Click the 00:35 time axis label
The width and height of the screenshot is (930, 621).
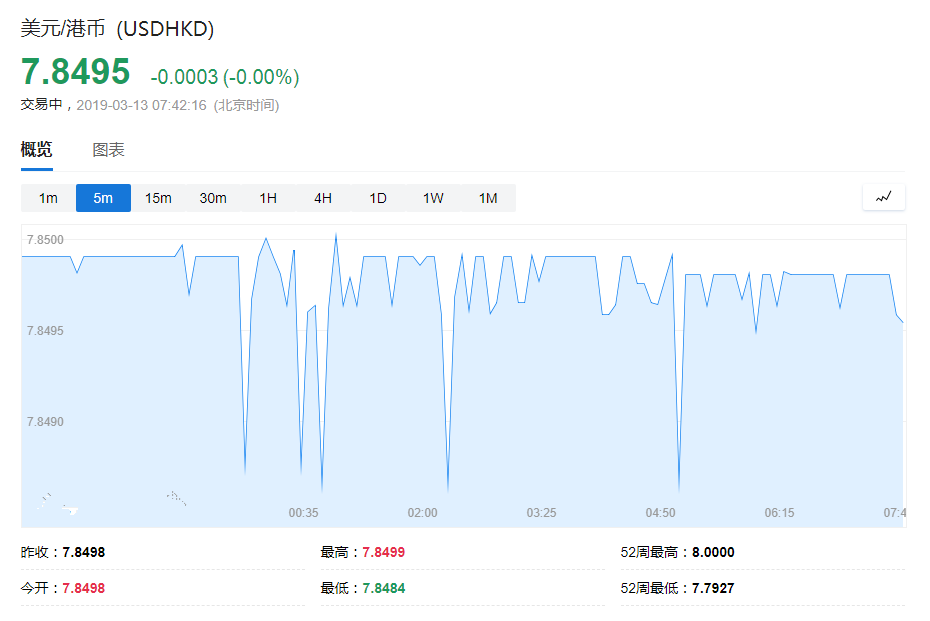(x=303, y=512)
